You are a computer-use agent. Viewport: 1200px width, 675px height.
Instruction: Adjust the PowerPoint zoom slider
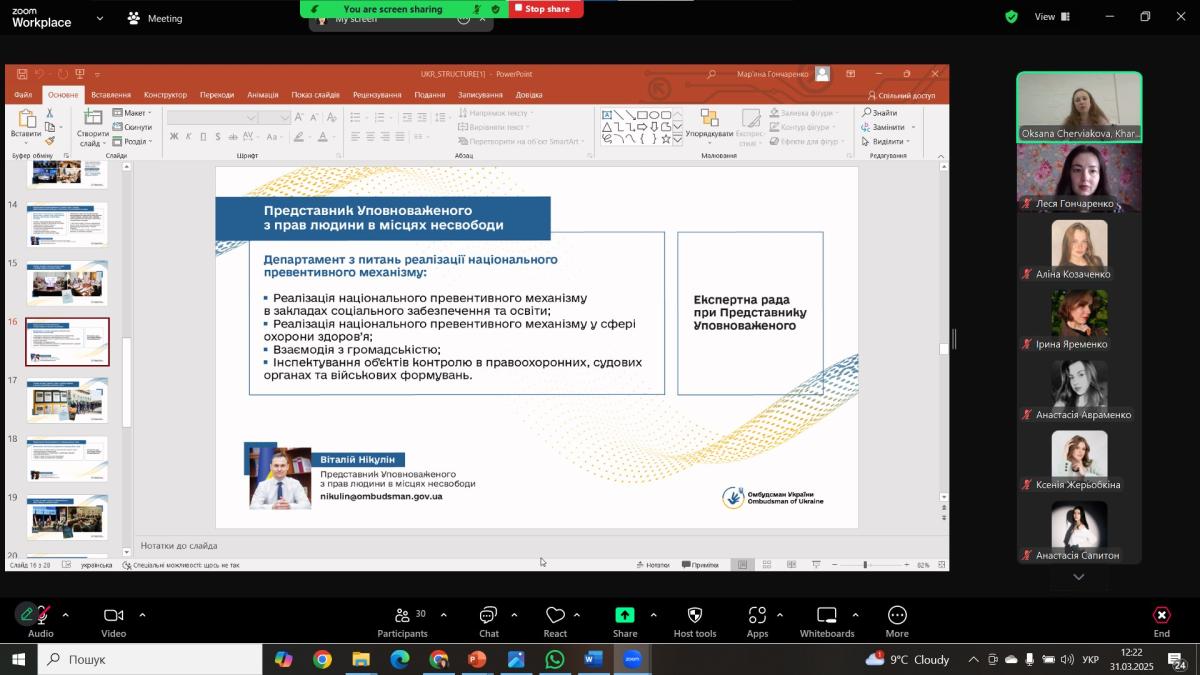[x=865, y=565]
